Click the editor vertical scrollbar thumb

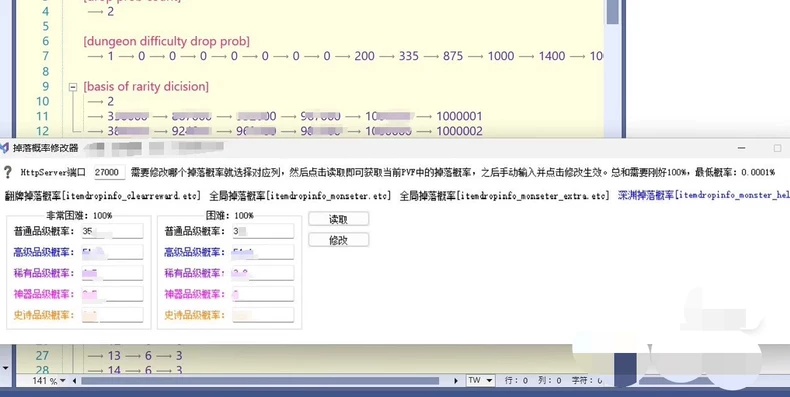point(612,12)
